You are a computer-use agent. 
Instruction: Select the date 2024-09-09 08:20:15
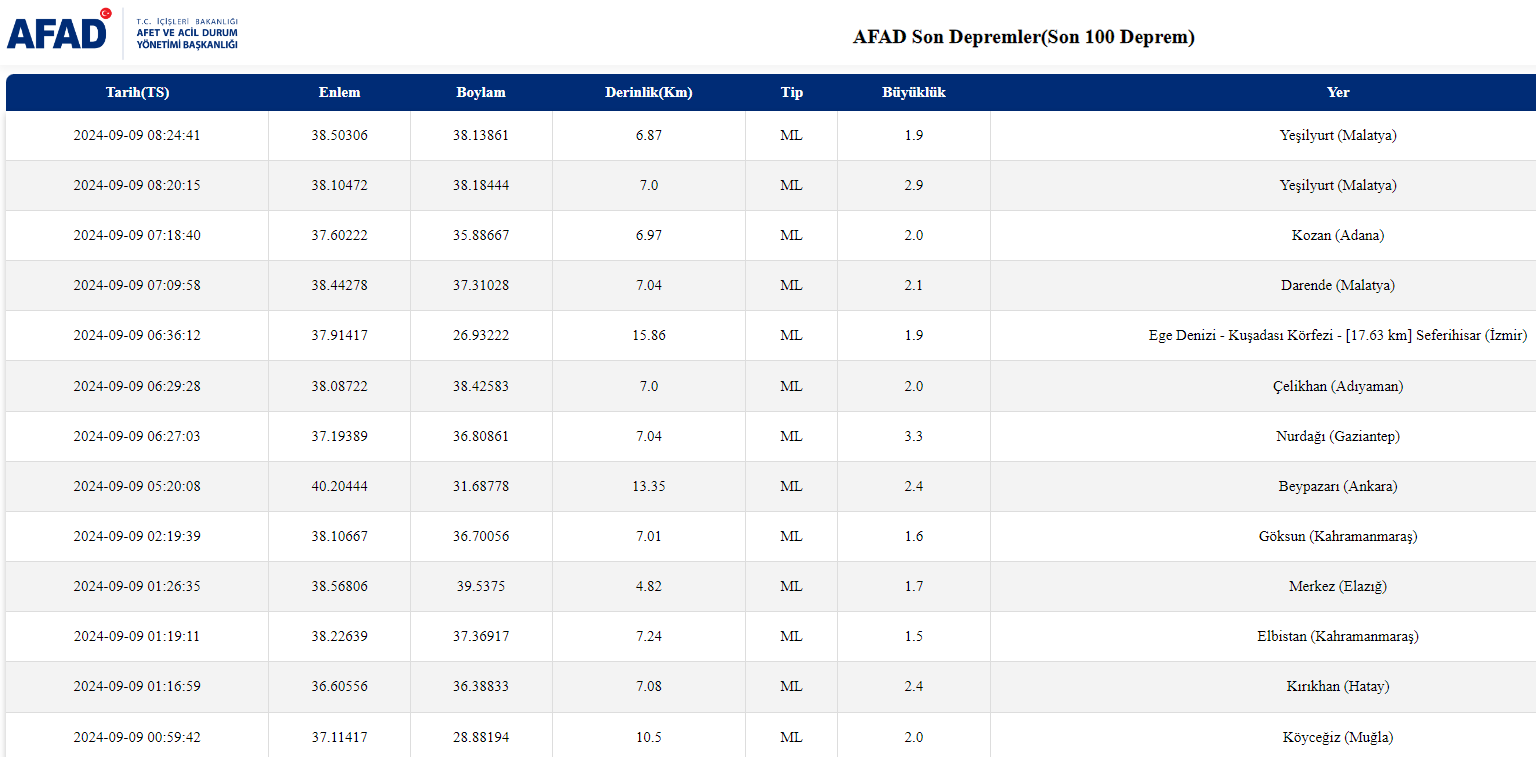pyautogui.click(x=137, y=185)
